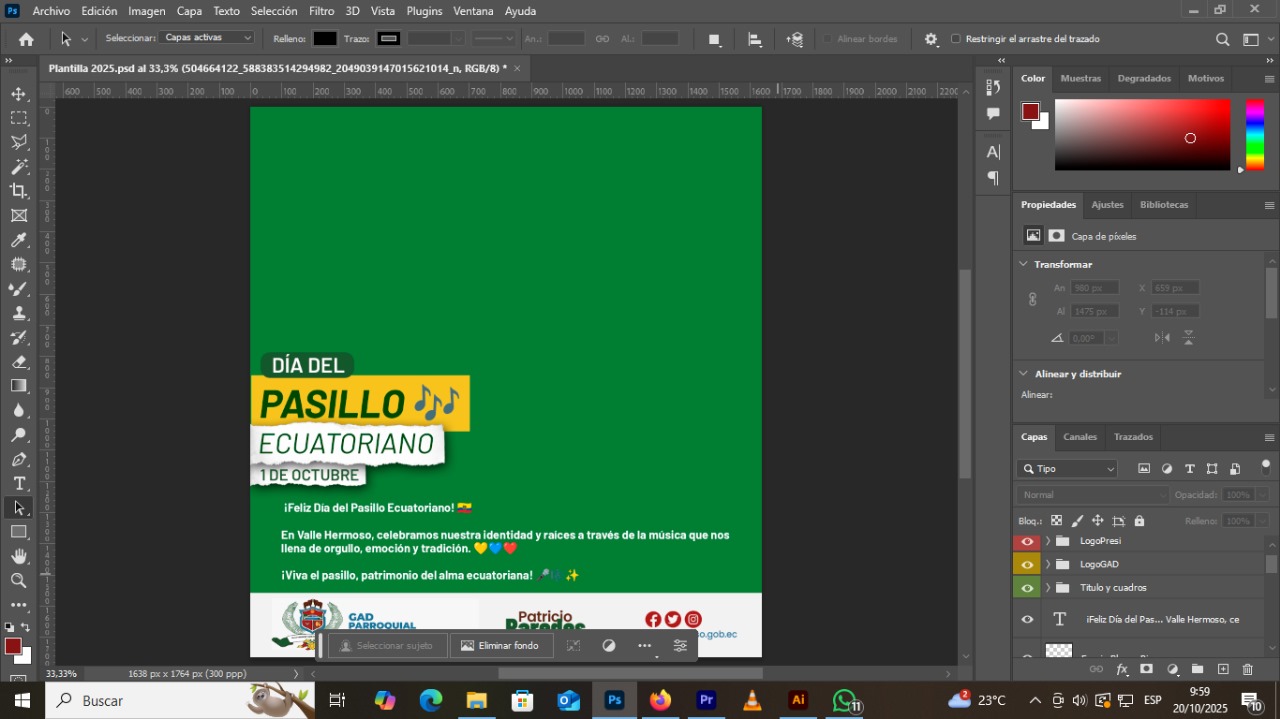Screen dimensions: 1280x719
Task: Choose the Zoom tool in the toolbar
Action: point(19,580)
